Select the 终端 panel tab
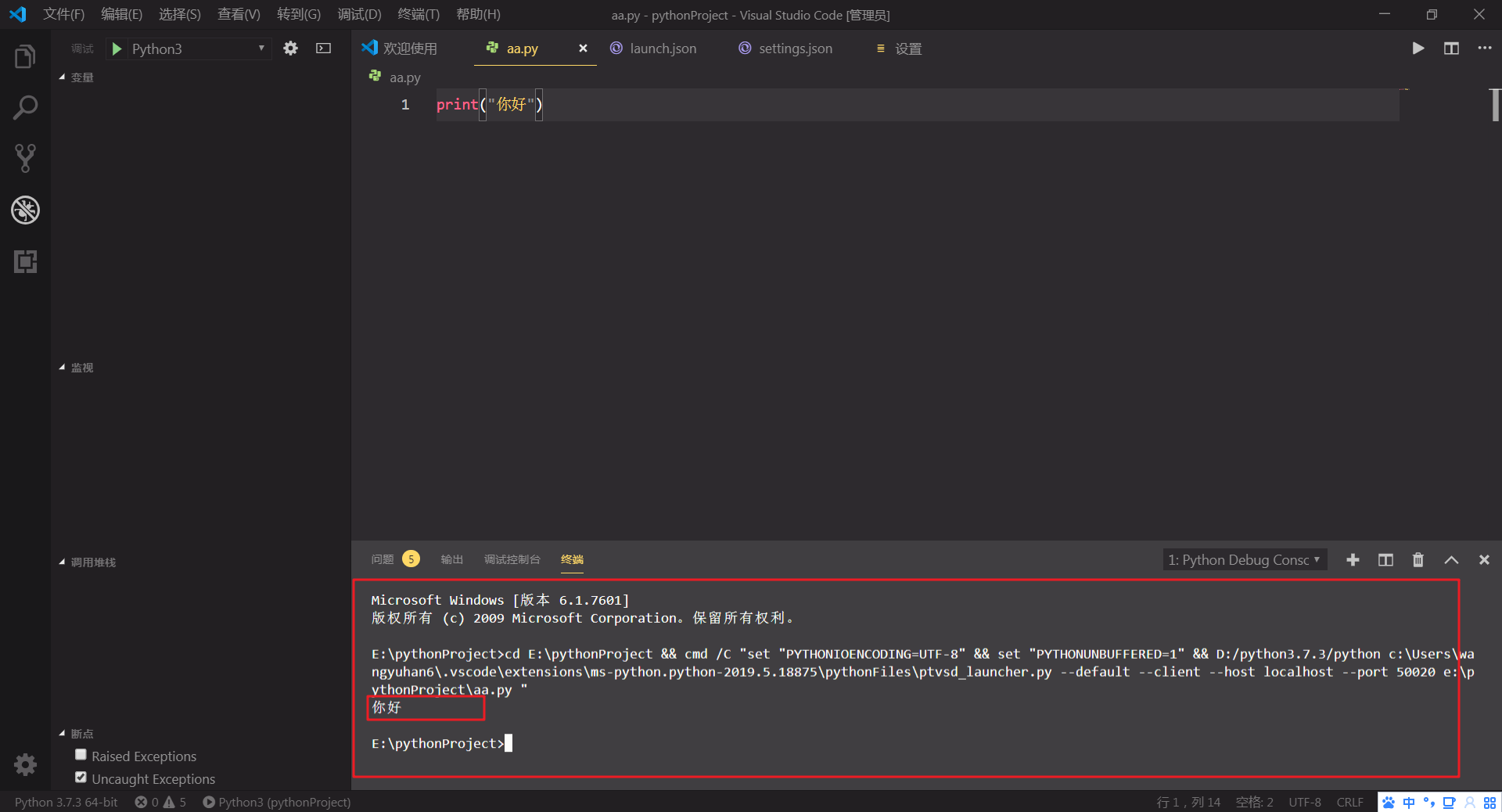This screenshot has width=1502, height=812. pos(572,559)
